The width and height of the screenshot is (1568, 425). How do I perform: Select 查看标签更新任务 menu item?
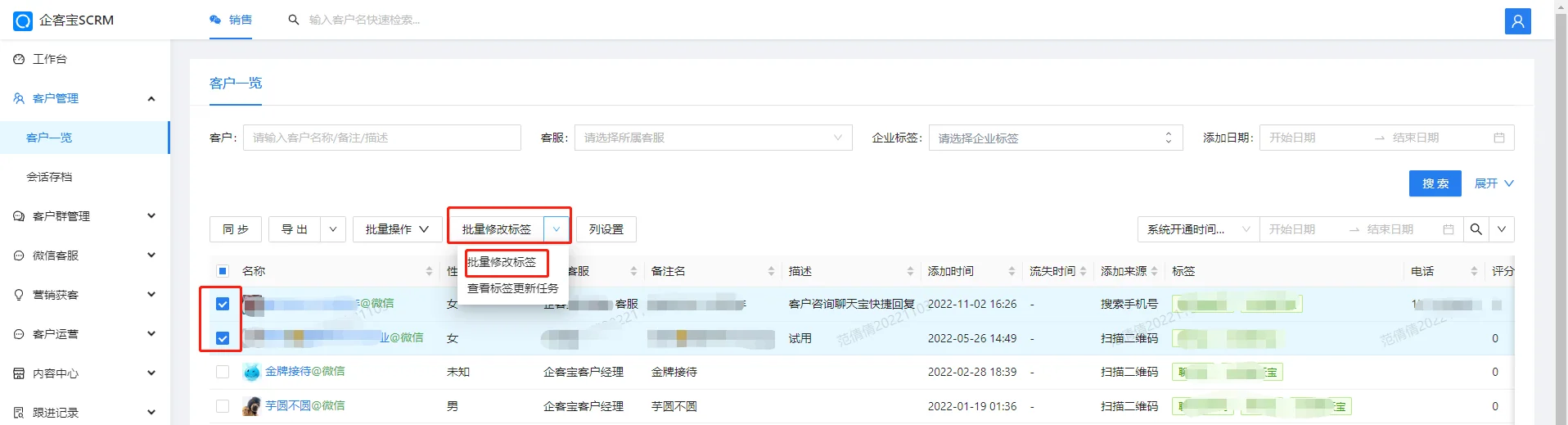513,288
